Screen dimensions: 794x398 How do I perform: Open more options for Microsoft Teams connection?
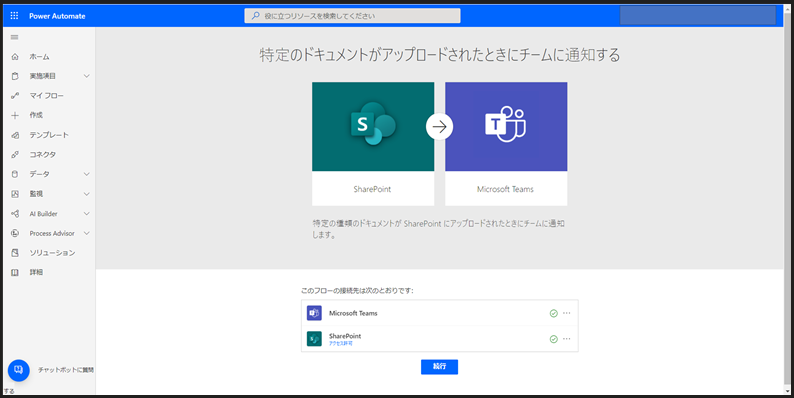[x=567, y=313]
